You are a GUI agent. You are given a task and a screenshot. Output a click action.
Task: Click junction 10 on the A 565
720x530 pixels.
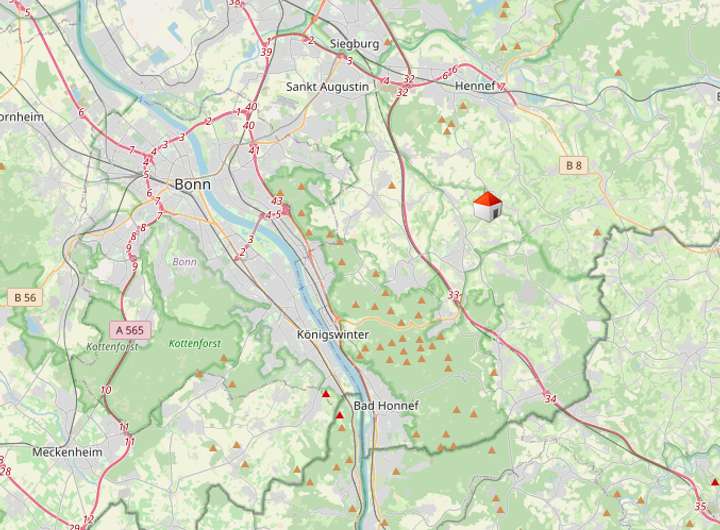pos(106,390)
